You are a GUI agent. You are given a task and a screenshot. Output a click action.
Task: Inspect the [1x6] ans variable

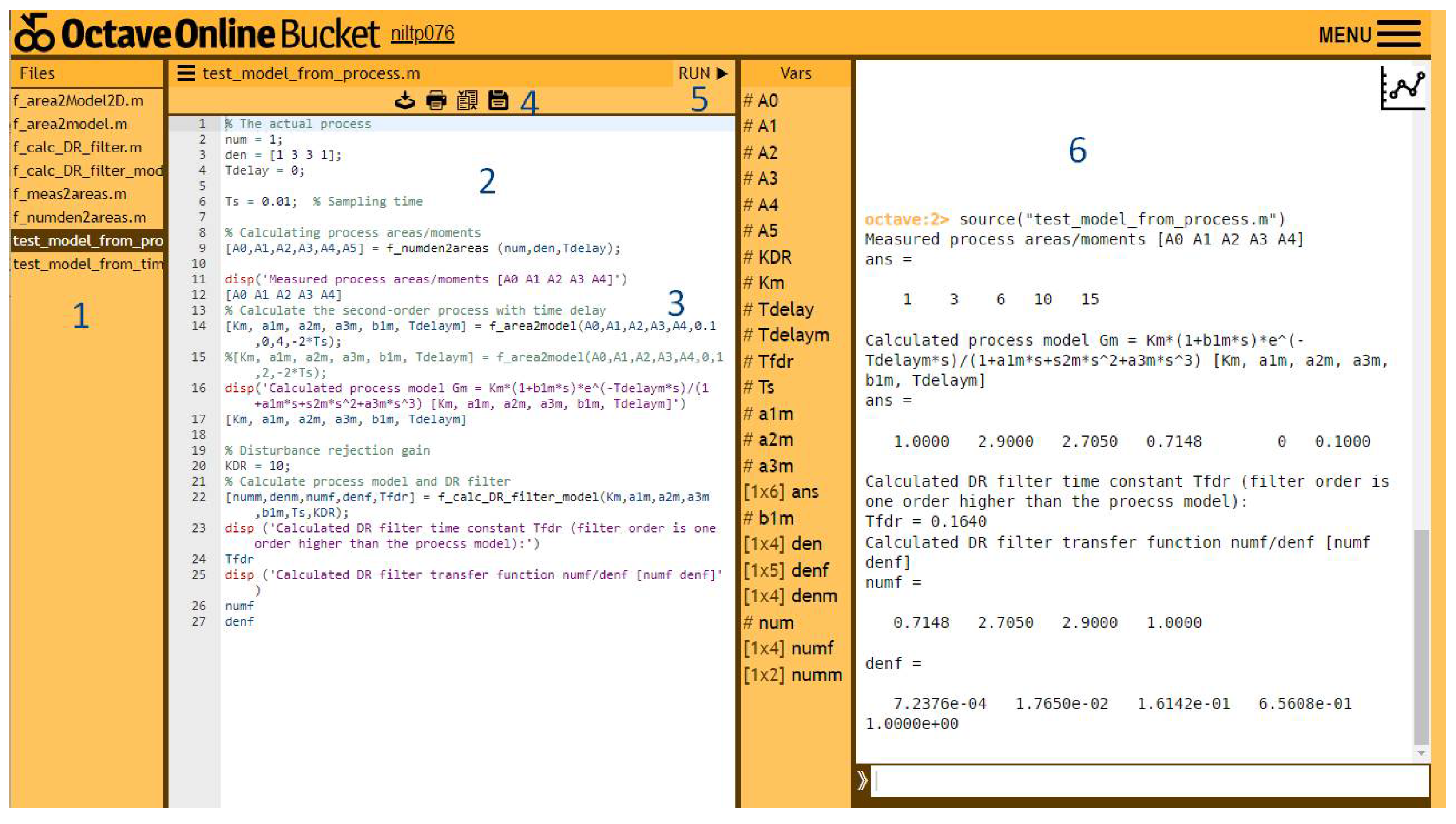coord(782,492)
